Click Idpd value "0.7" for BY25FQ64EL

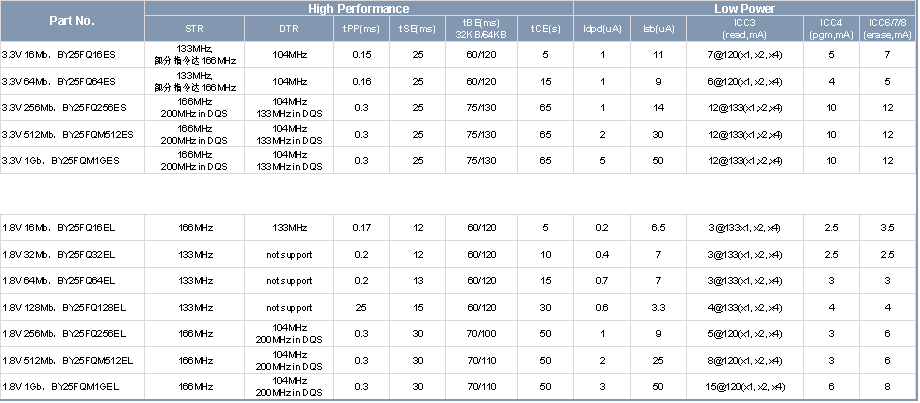pos(602,281)
